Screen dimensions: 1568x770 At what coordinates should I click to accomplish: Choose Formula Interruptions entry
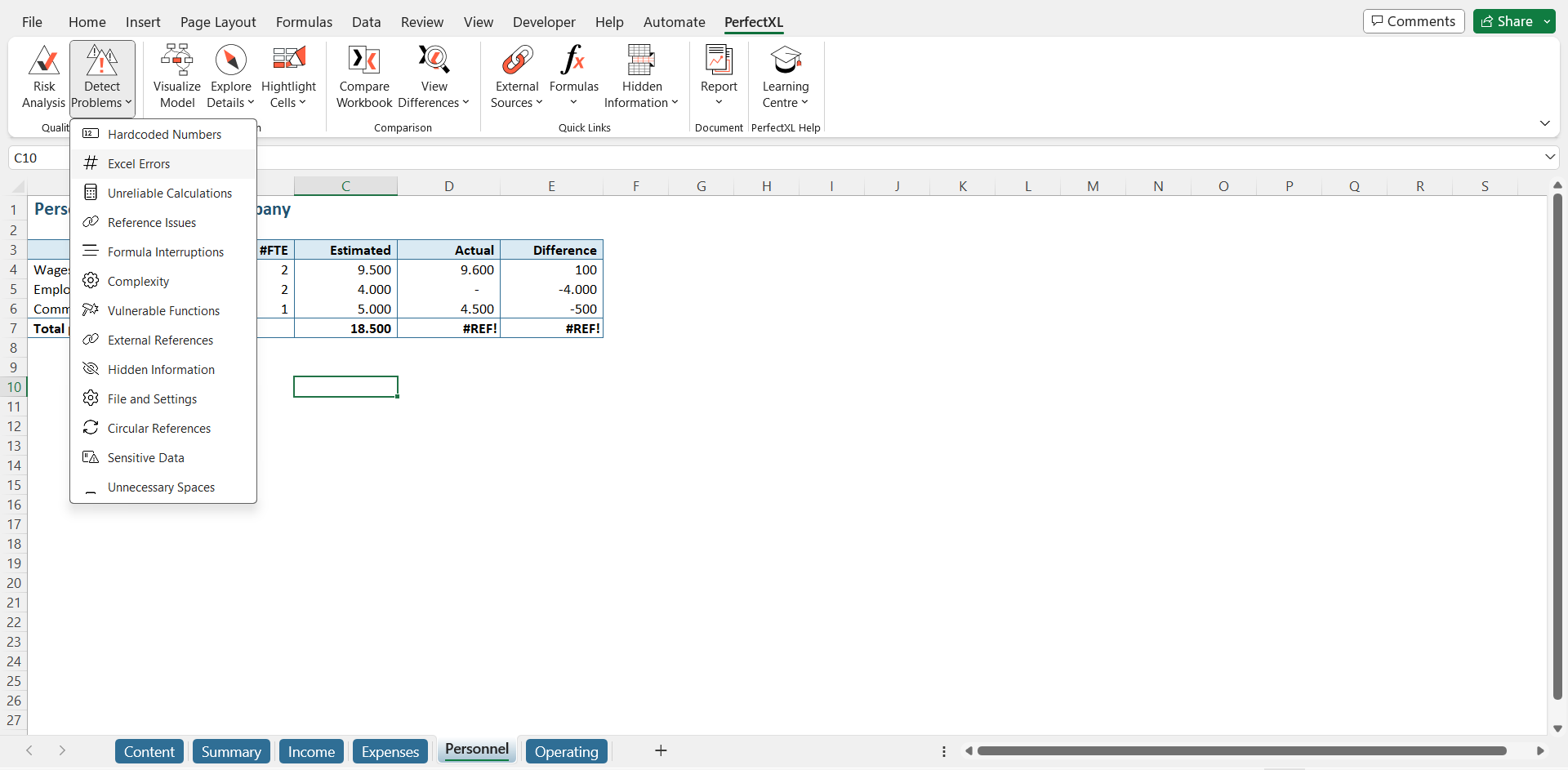point(163,251)
